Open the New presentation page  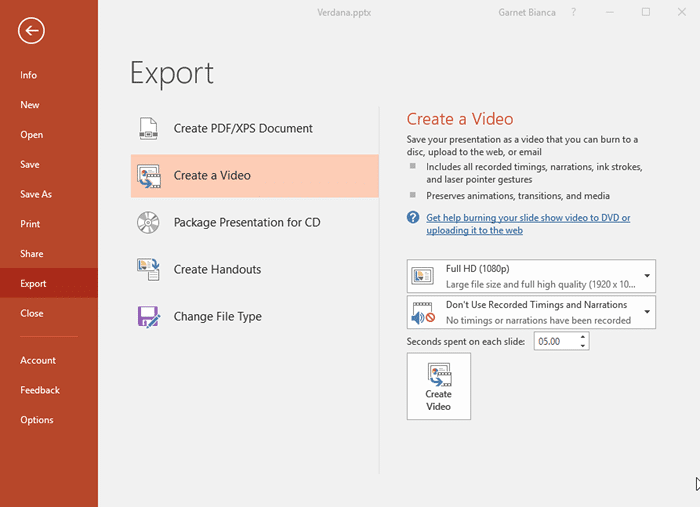tap(29, 105)
